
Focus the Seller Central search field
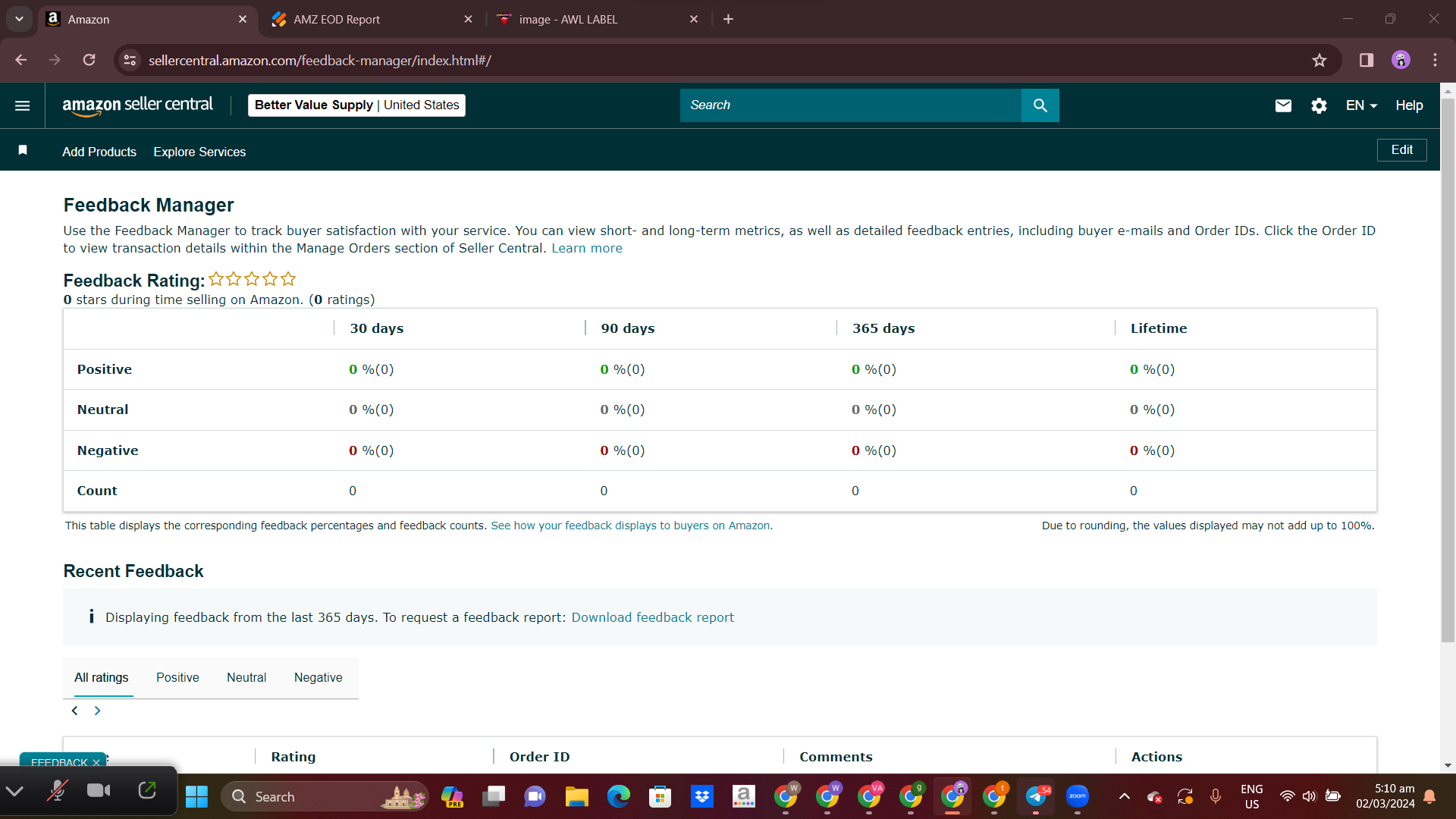pyautogui.click(x=851, y=105)
